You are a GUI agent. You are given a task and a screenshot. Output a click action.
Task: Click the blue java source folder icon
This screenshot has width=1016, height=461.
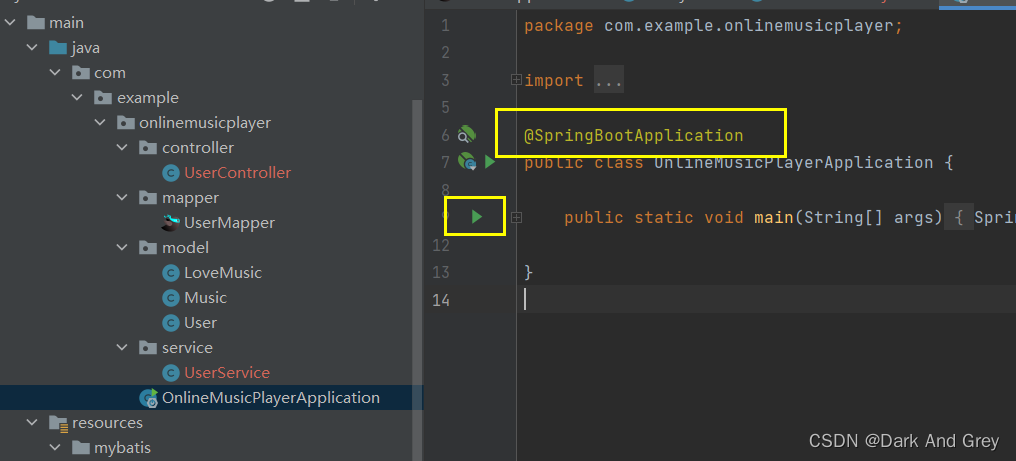(x=58, y=48)
